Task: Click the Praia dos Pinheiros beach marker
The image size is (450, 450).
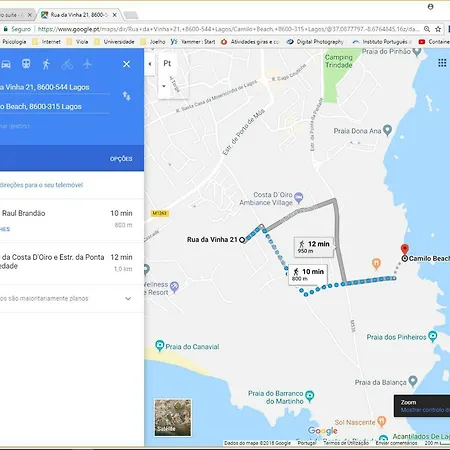Action: point(433,336)
